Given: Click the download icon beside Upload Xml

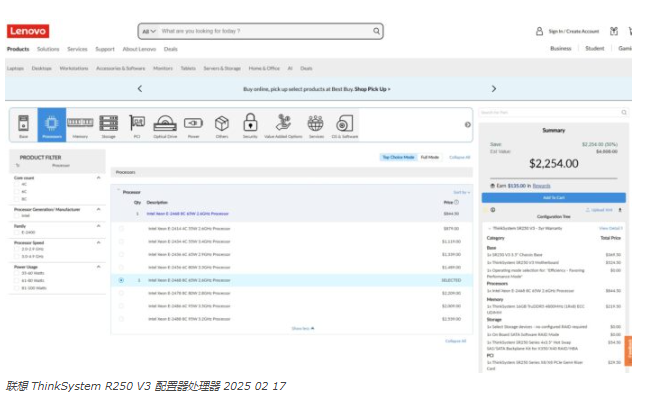Looking at the screenshot, I should (620, 210).
